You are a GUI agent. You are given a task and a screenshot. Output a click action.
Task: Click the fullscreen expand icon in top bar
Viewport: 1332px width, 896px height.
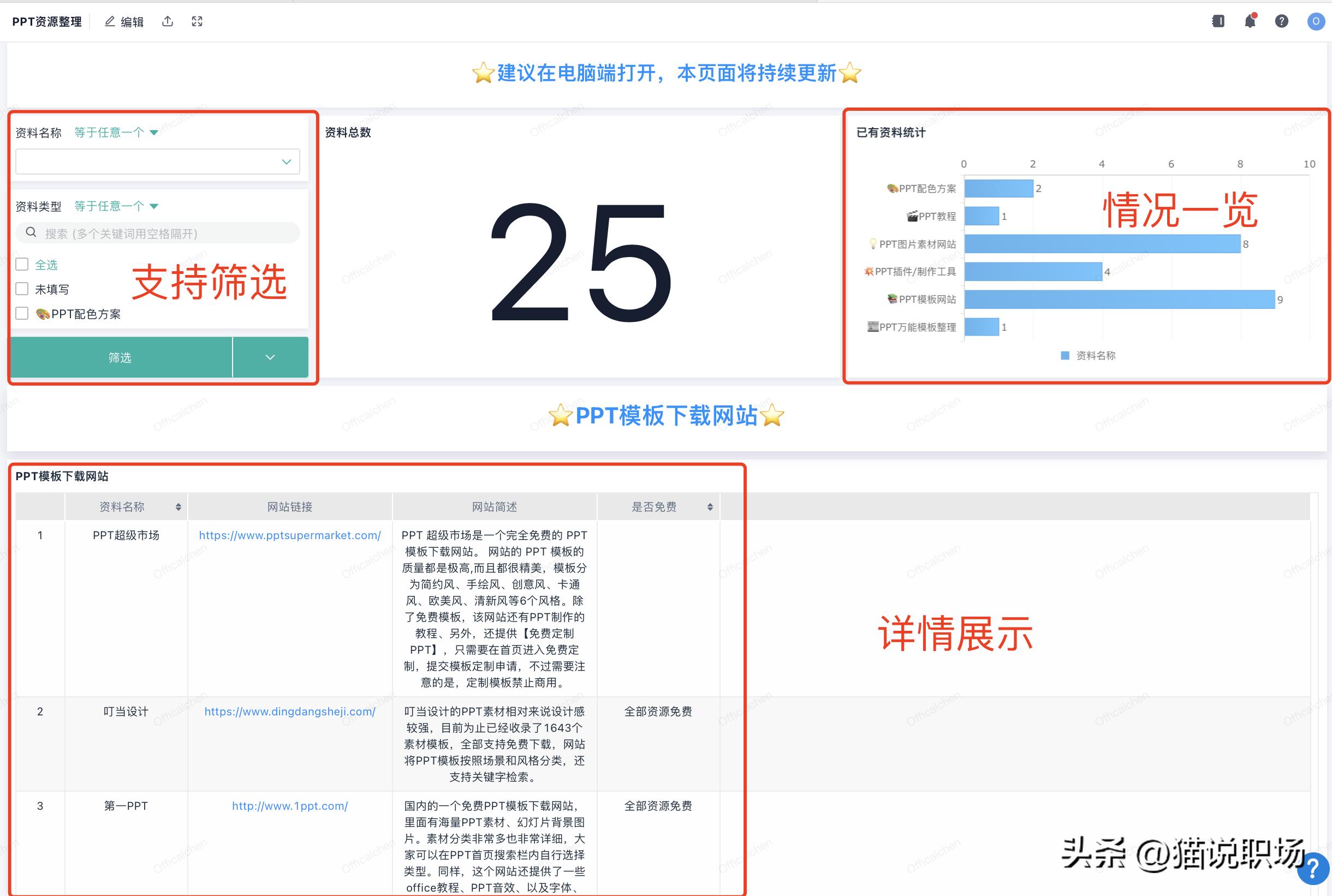pyautogui.click(x=197, y=21)
